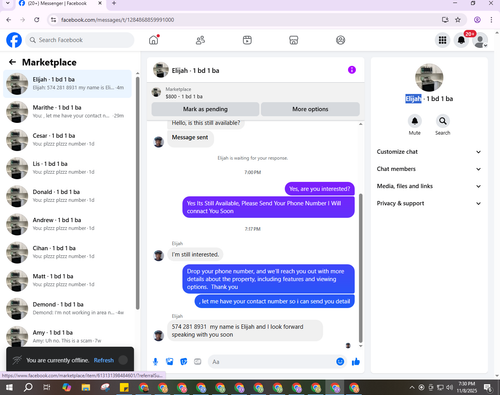Open the Cihan conversation
The height and width of the screenshot is (395, 500).
68,252
